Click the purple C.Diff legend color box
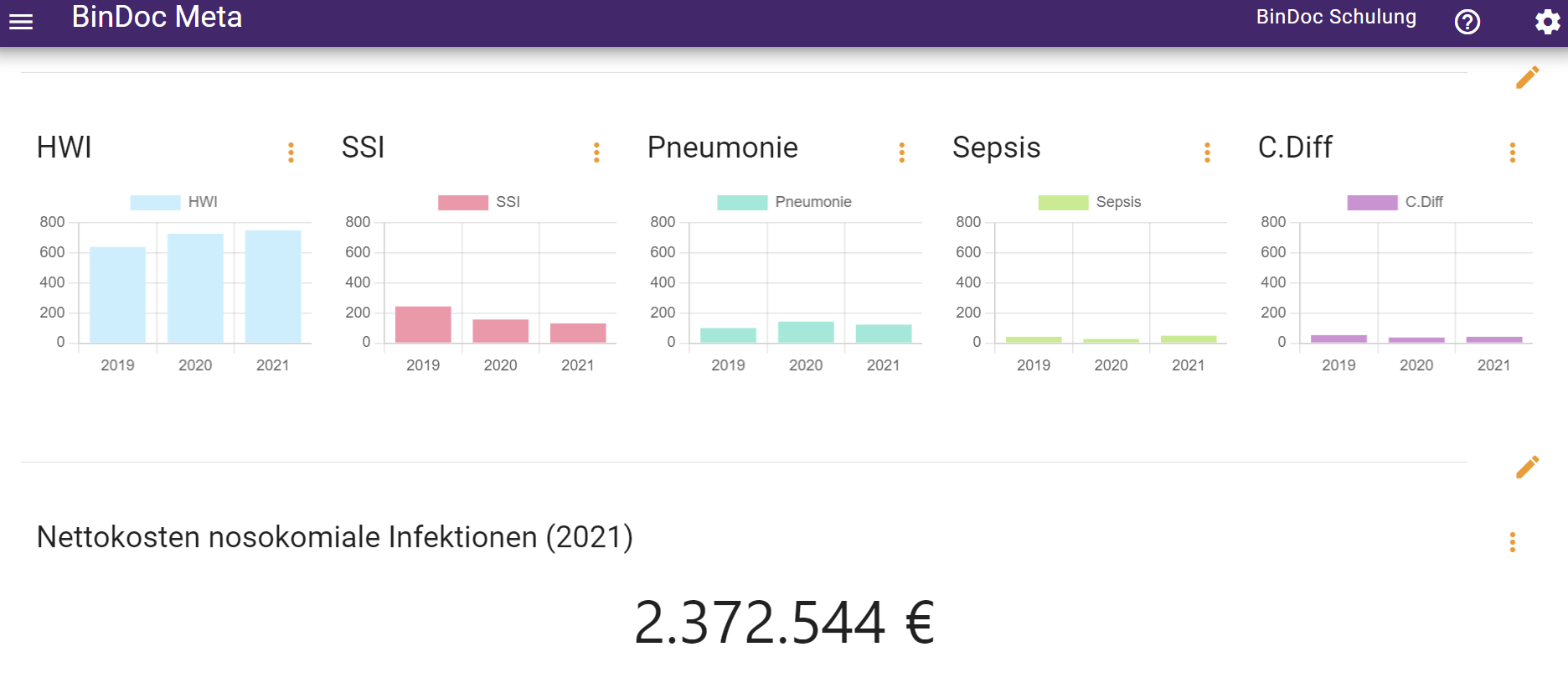This screenshot has width=1568, height=683. [x=1372, y=203]
